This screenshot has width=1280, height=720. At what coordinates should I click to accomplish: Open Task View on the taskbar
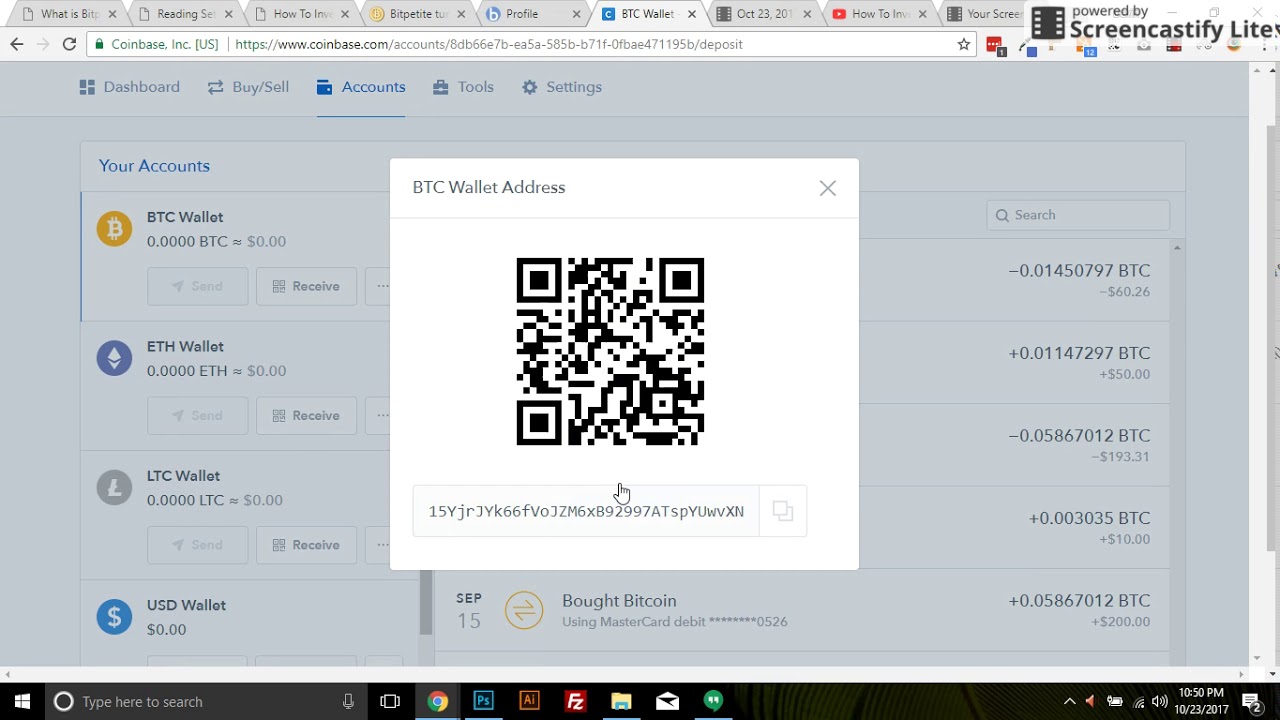click(x=390, y=701)
